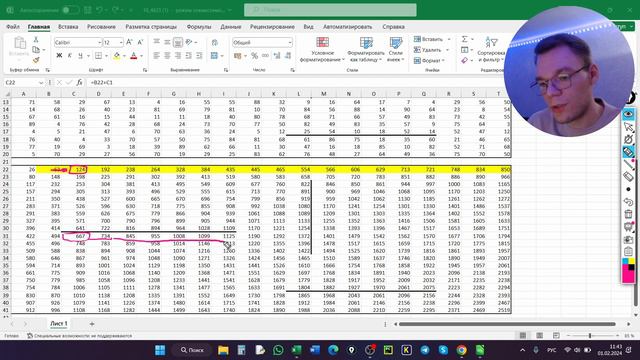
Task: Click the search box in title bar
Action: (330, 10)
